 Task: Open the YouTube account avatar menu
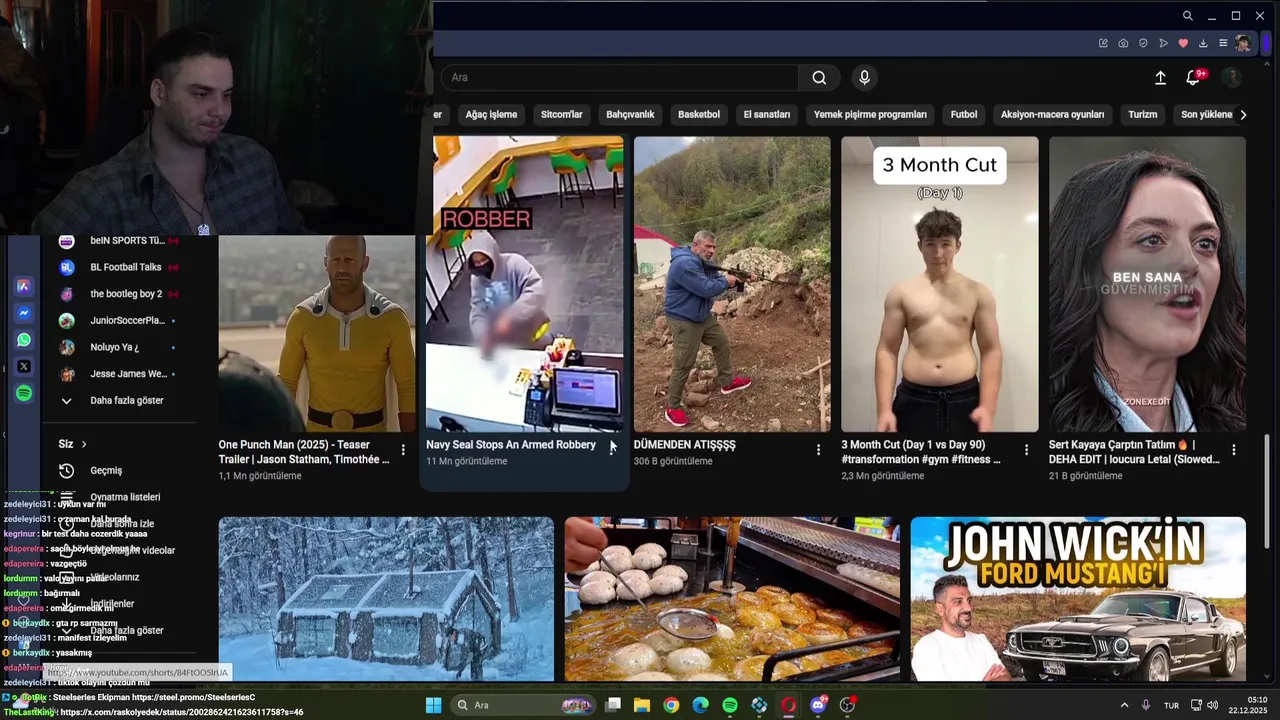[x=1232, y=78]
